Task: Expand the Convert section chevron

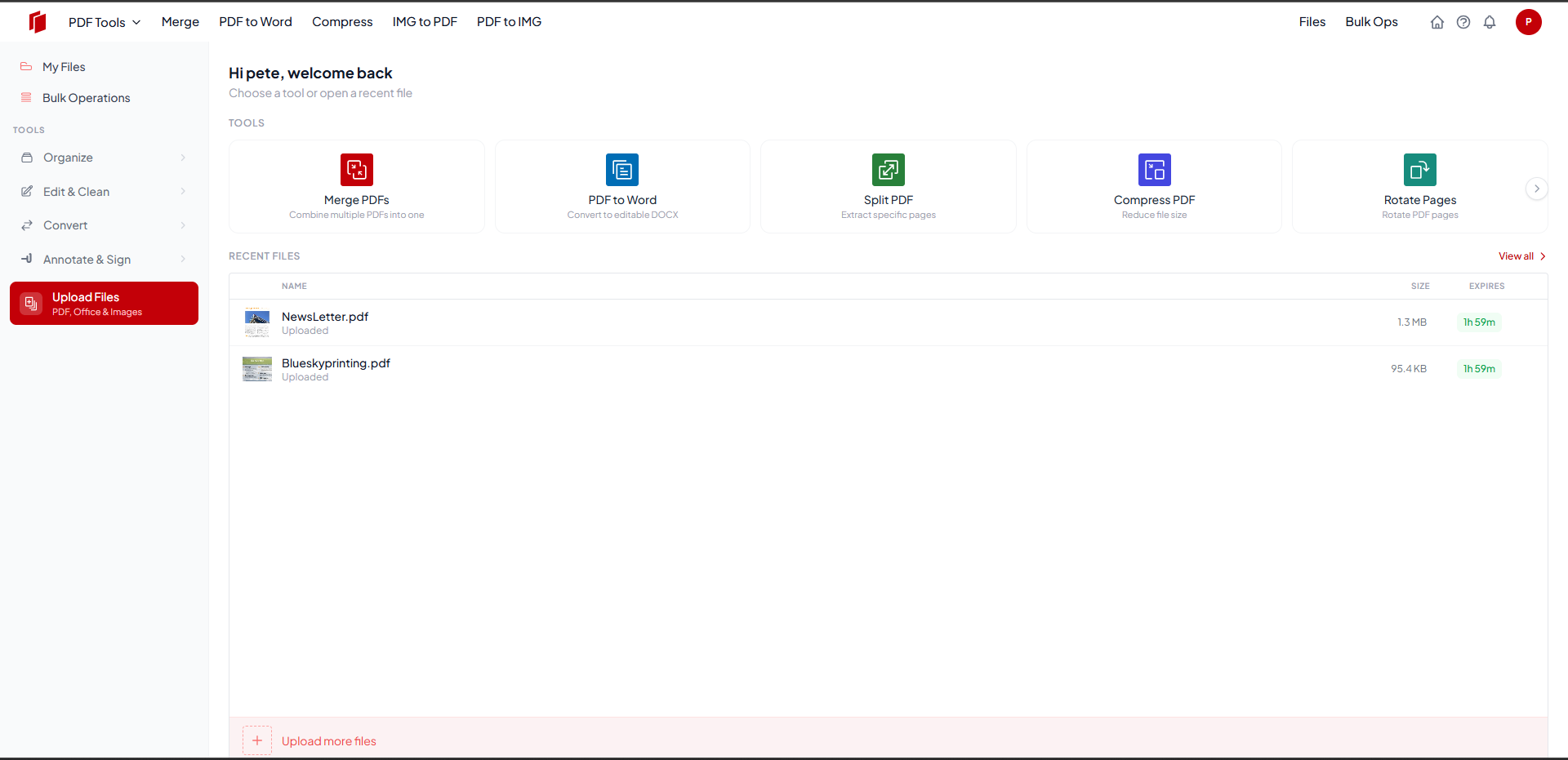Action: point(183,225)
